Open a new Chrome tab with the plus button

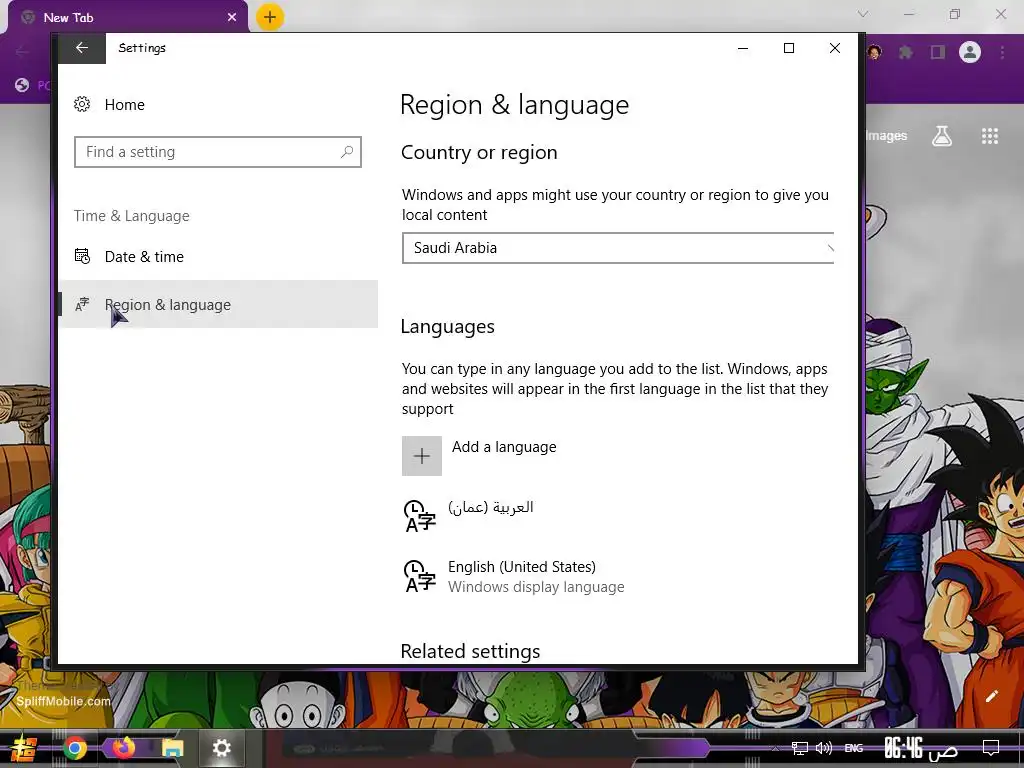(x=270, y=17)
